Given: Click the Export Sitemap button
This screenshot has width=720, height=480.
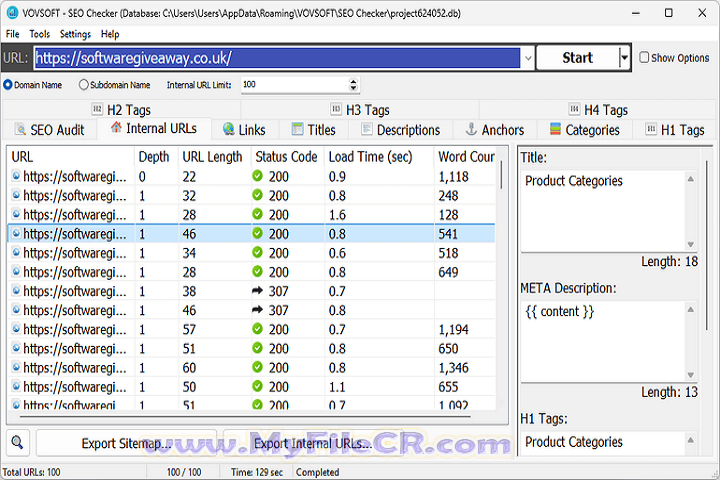Looking at the screenshot, I should pos(126,443).
